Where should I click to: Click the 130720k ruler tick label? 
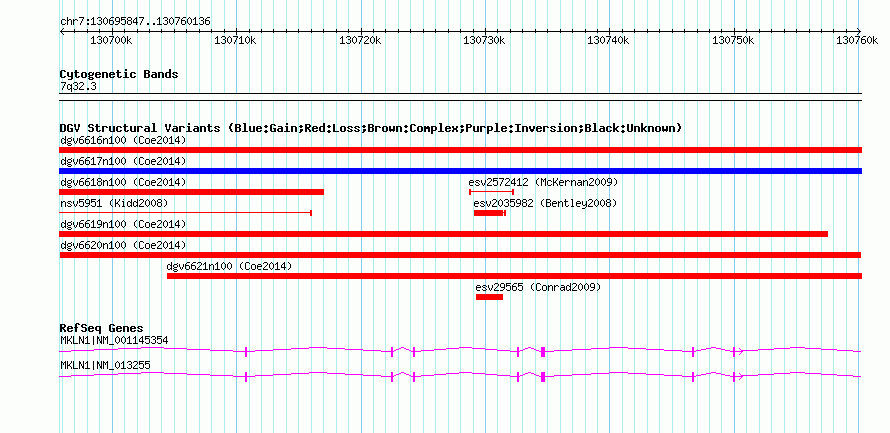(360, 40)
